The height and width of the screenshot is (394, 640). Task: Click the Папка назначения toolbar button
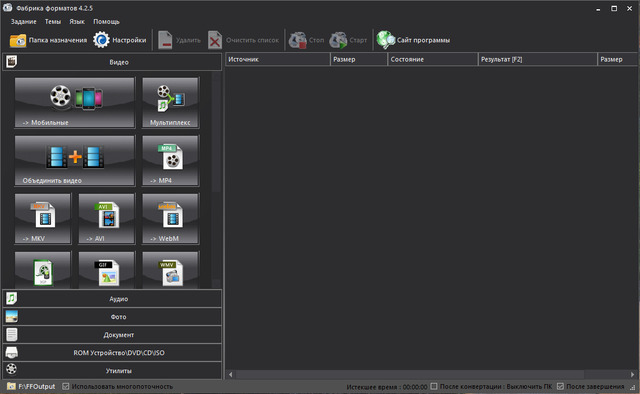tap(48, 40)
